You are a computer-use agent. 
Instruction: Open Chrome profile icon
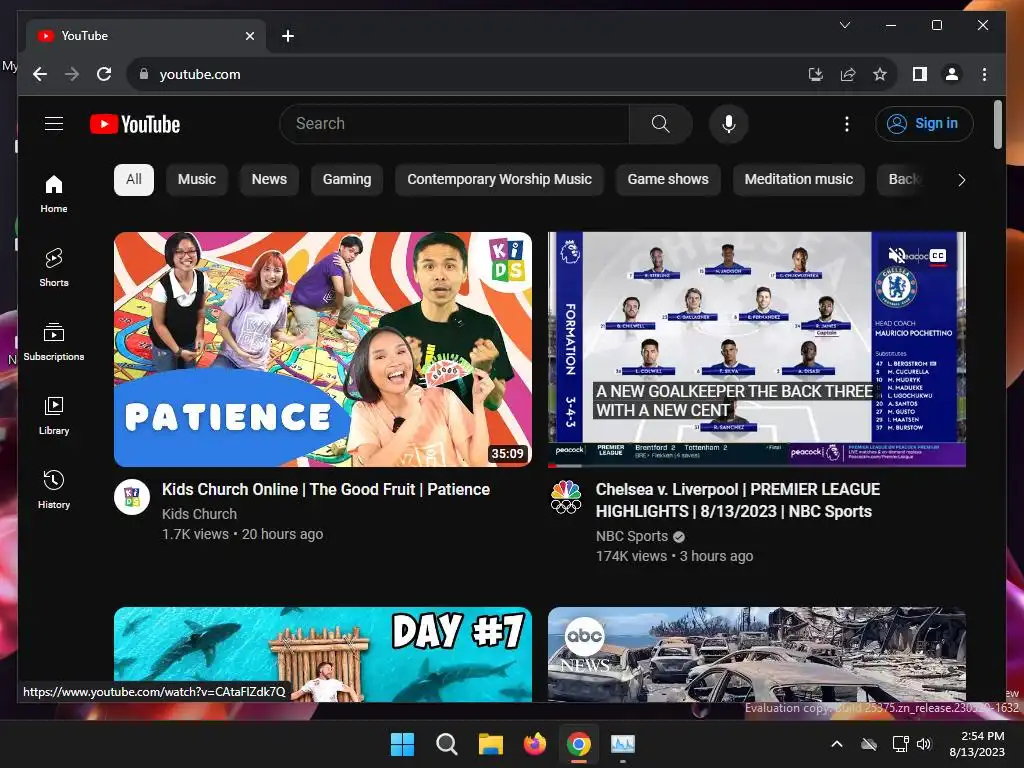tap(952, 74)
